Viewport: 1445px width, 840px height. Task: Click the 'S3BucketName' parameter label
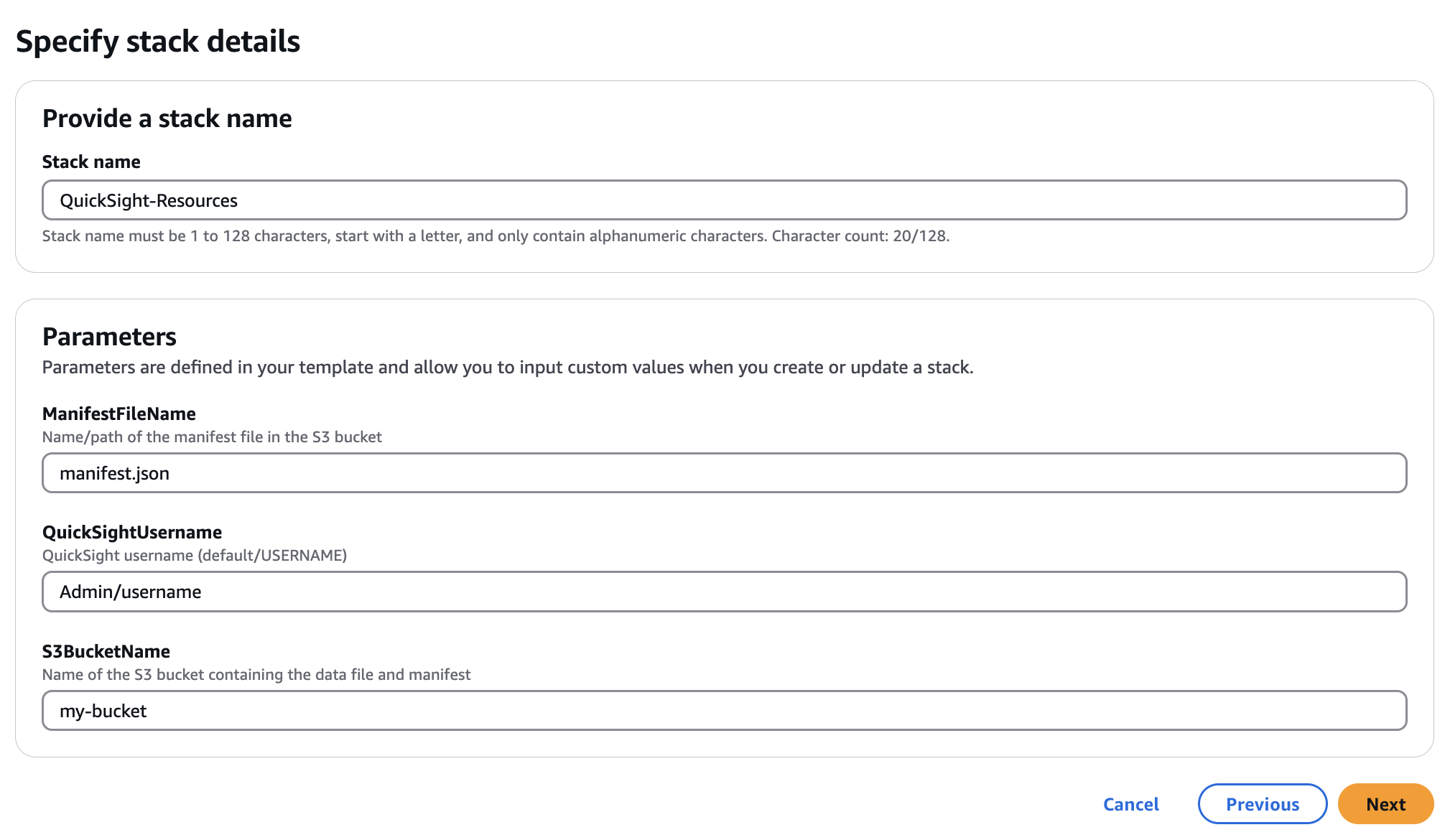[106, 652]
